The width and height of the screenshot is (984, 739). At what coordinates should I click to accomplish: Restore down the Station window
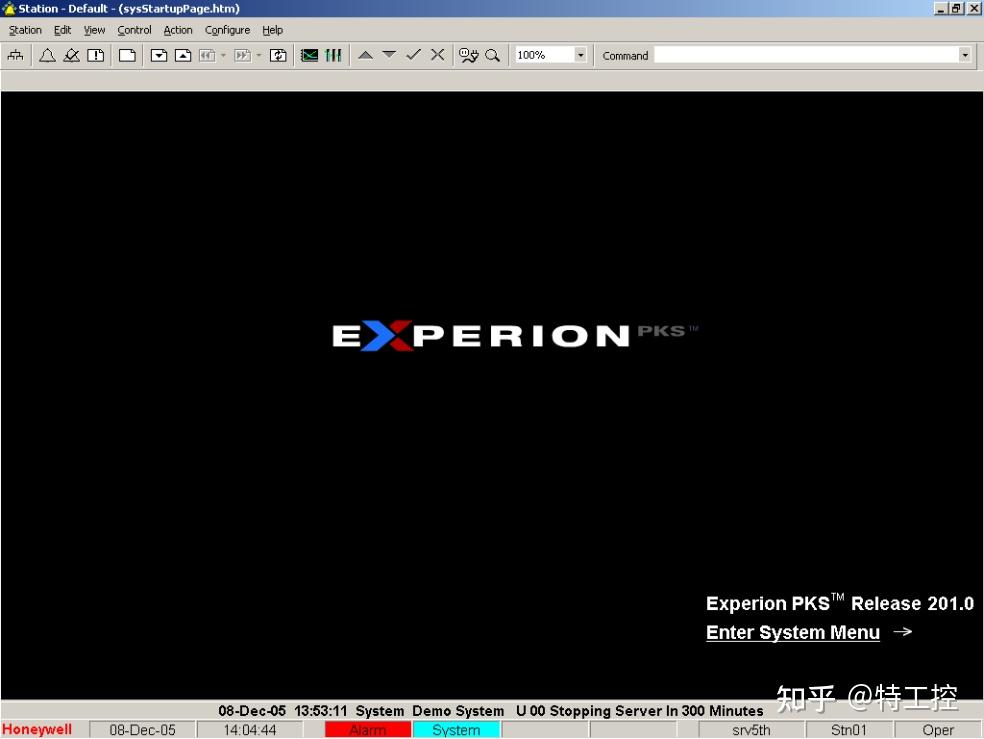tap(956, 8)
